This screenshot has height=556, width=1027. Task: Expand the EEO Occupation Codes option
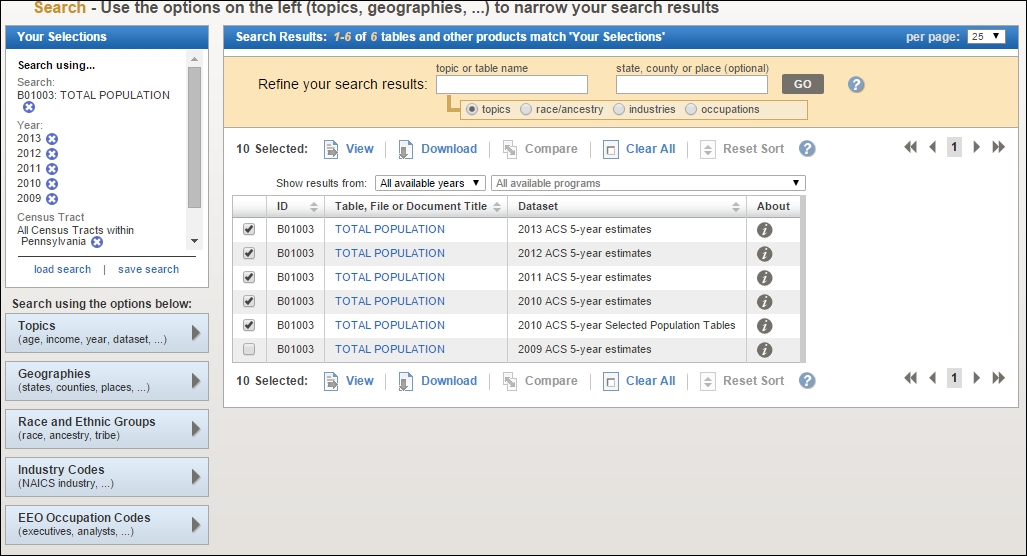(107, 525)
